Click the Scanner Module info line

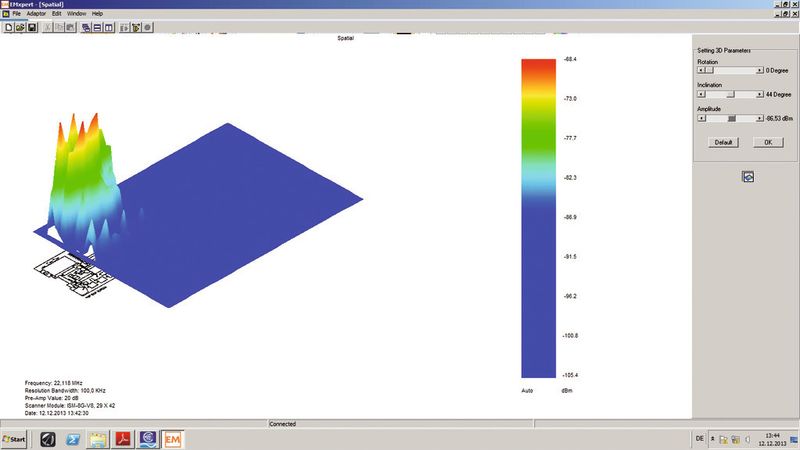(x=70, y=406)
